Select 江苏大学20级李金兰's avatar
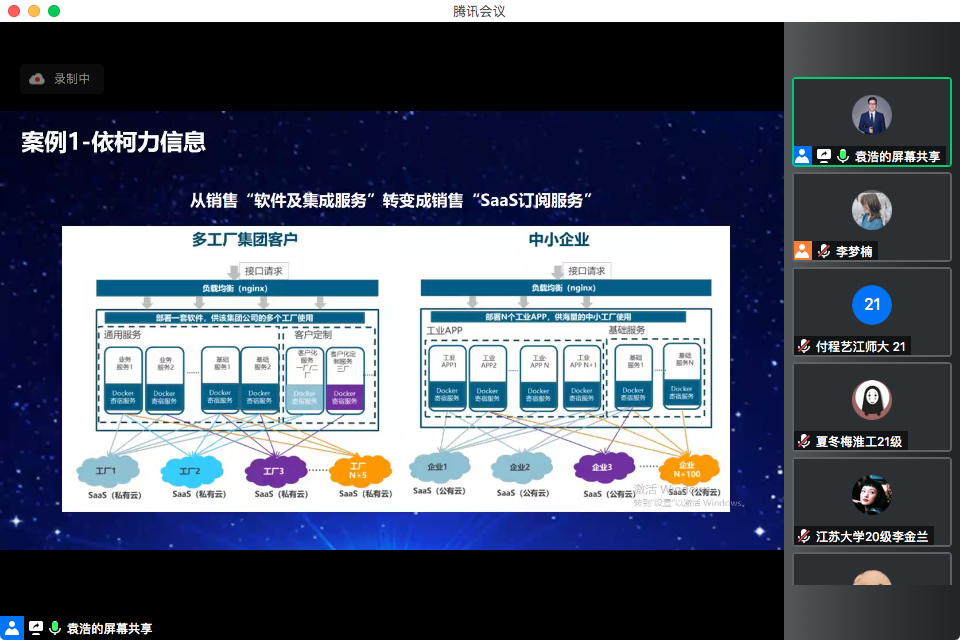The width and height of the screenshot is (960, 640). point(871,494)
